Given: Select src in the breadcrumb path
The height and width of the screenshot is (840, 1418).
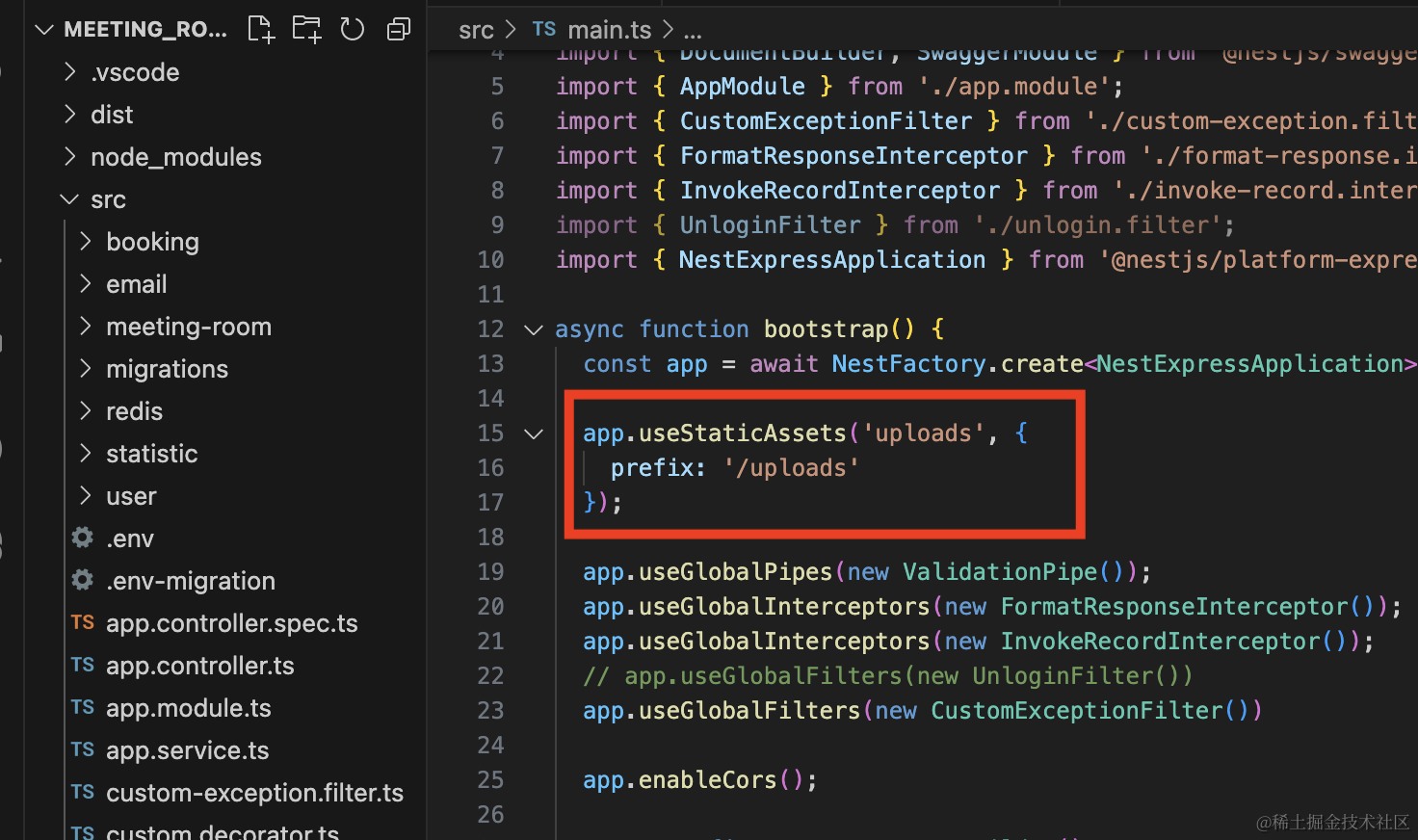Looking at the screenshot, I should point(476,30).
